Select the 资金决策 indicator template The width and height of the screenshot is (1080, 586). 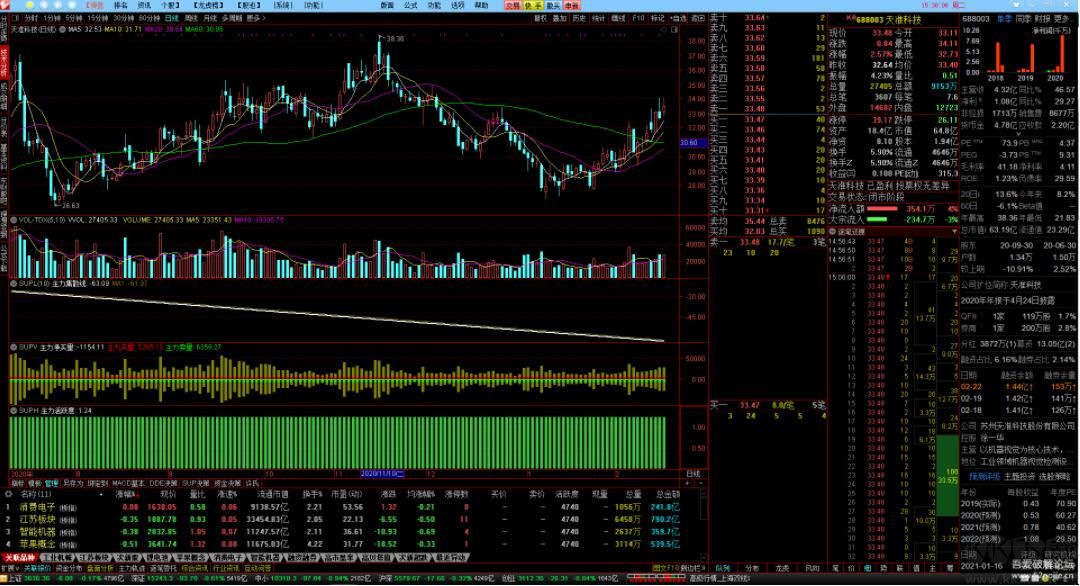tap(227, 483)
